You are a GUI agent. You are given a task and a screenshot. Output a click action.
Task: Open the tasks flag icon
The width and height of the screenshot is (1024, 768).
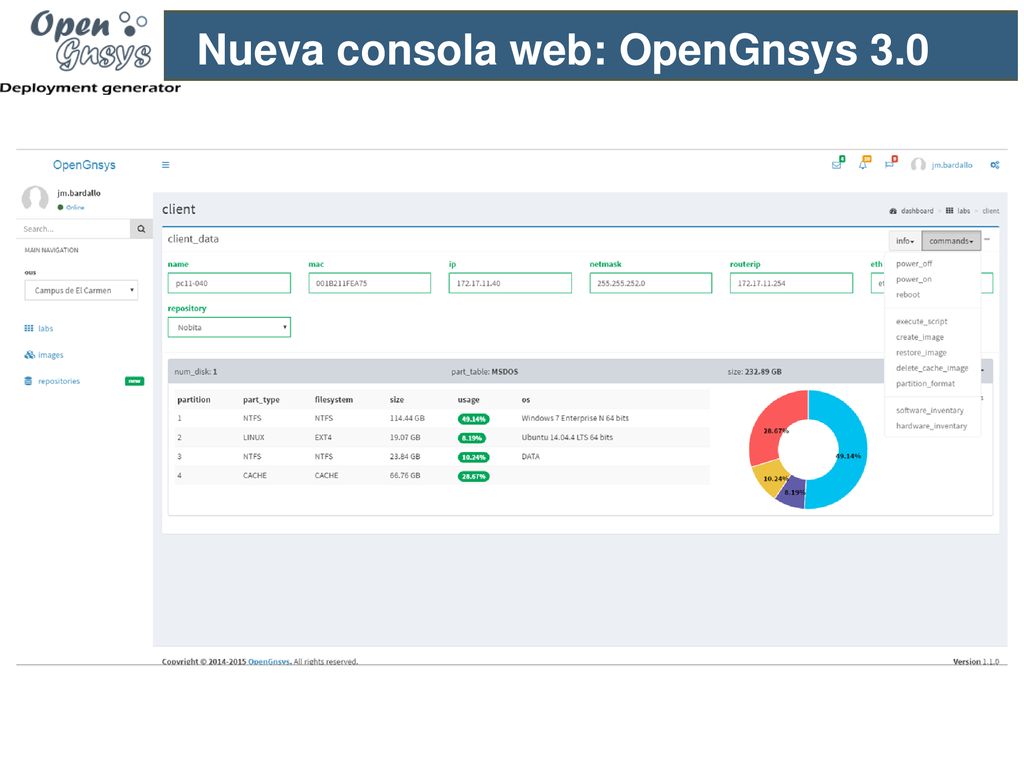click(891, 163)
